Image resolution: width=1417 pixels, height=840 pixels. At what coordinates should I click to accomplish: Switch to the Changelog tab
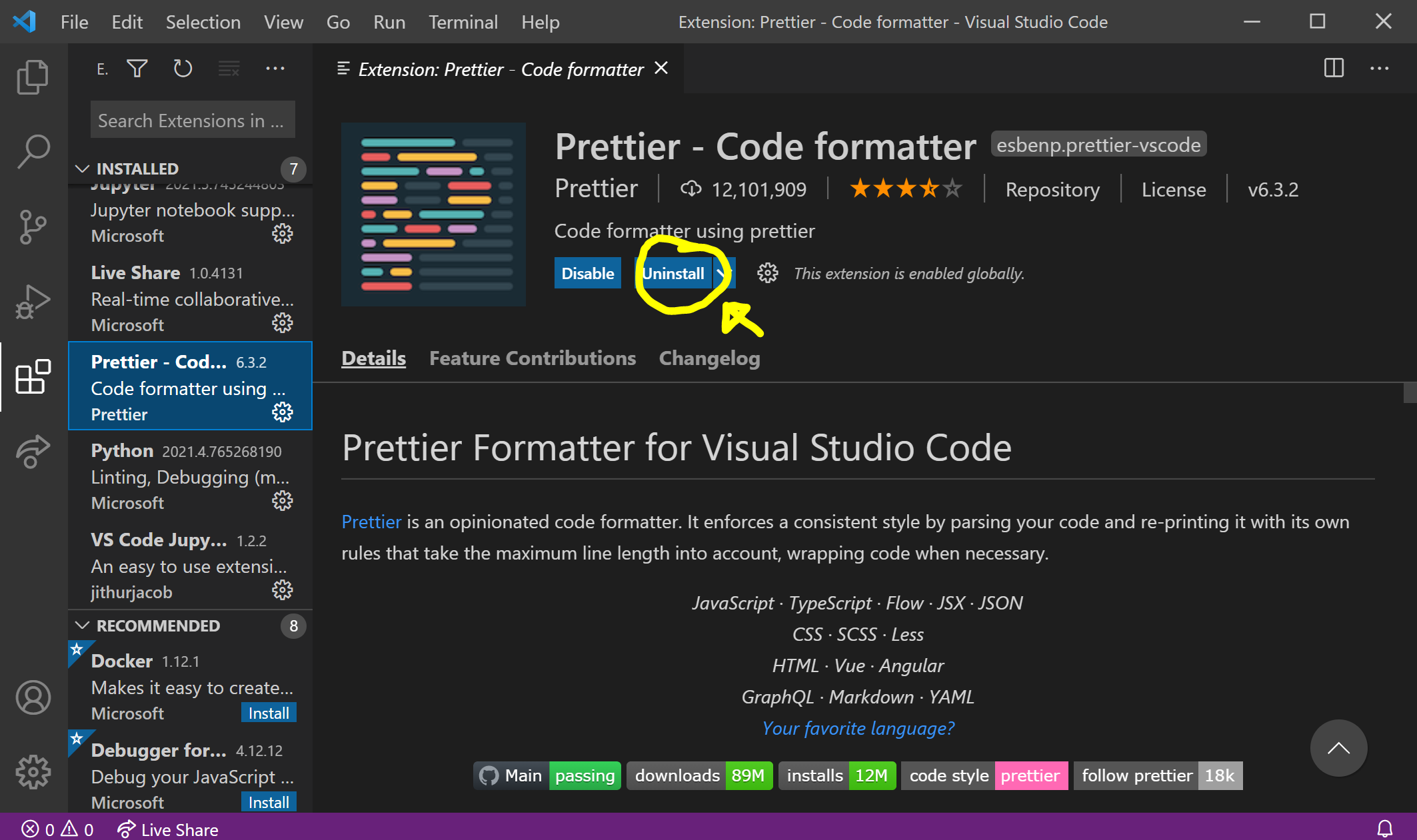click(709, 358)
